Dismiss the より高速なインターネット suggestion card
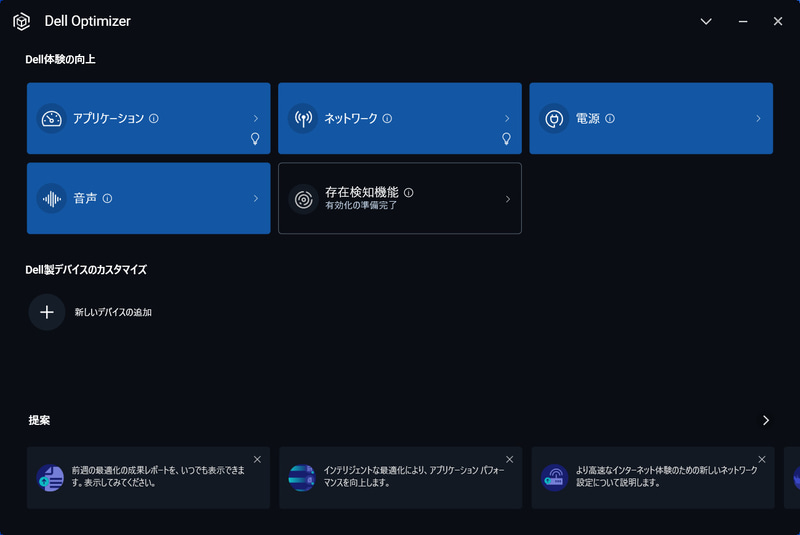The width and height of the screenshot is (800, 535). point(762,460)
